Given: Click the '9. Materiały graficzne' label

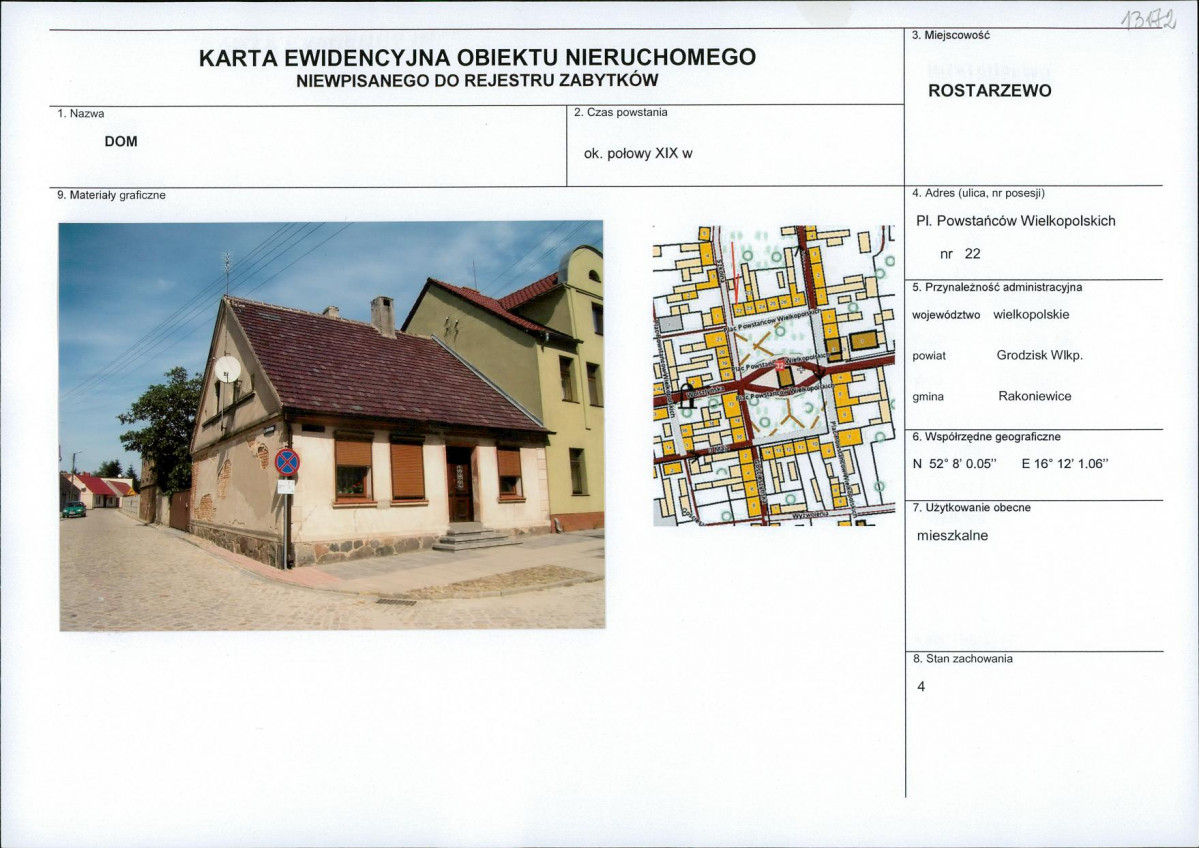Looking at the screenshot, I should 112,195.
